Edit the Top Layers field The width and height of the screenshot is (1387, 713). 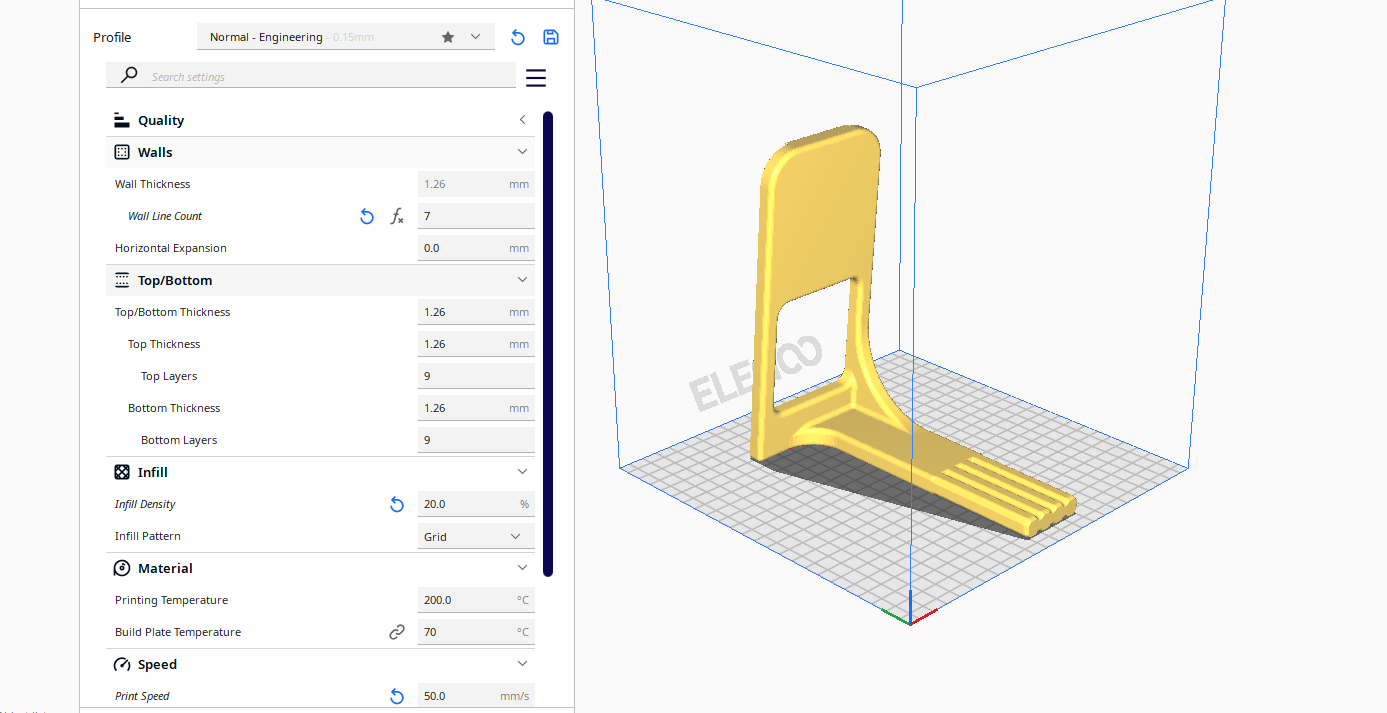476,376
